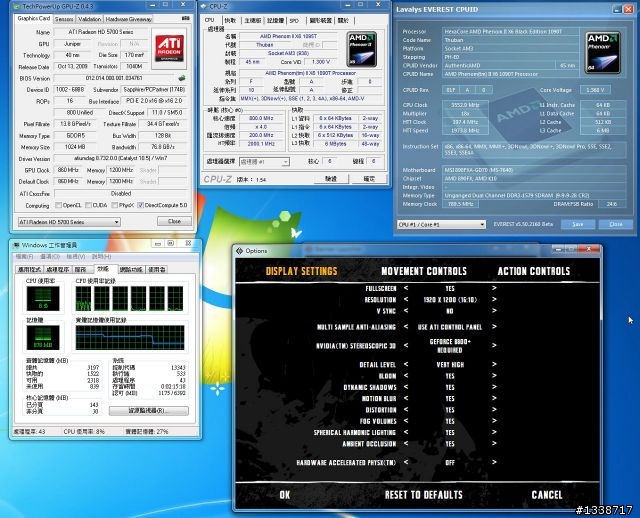Click left arrow for Motion Blur

406,398
